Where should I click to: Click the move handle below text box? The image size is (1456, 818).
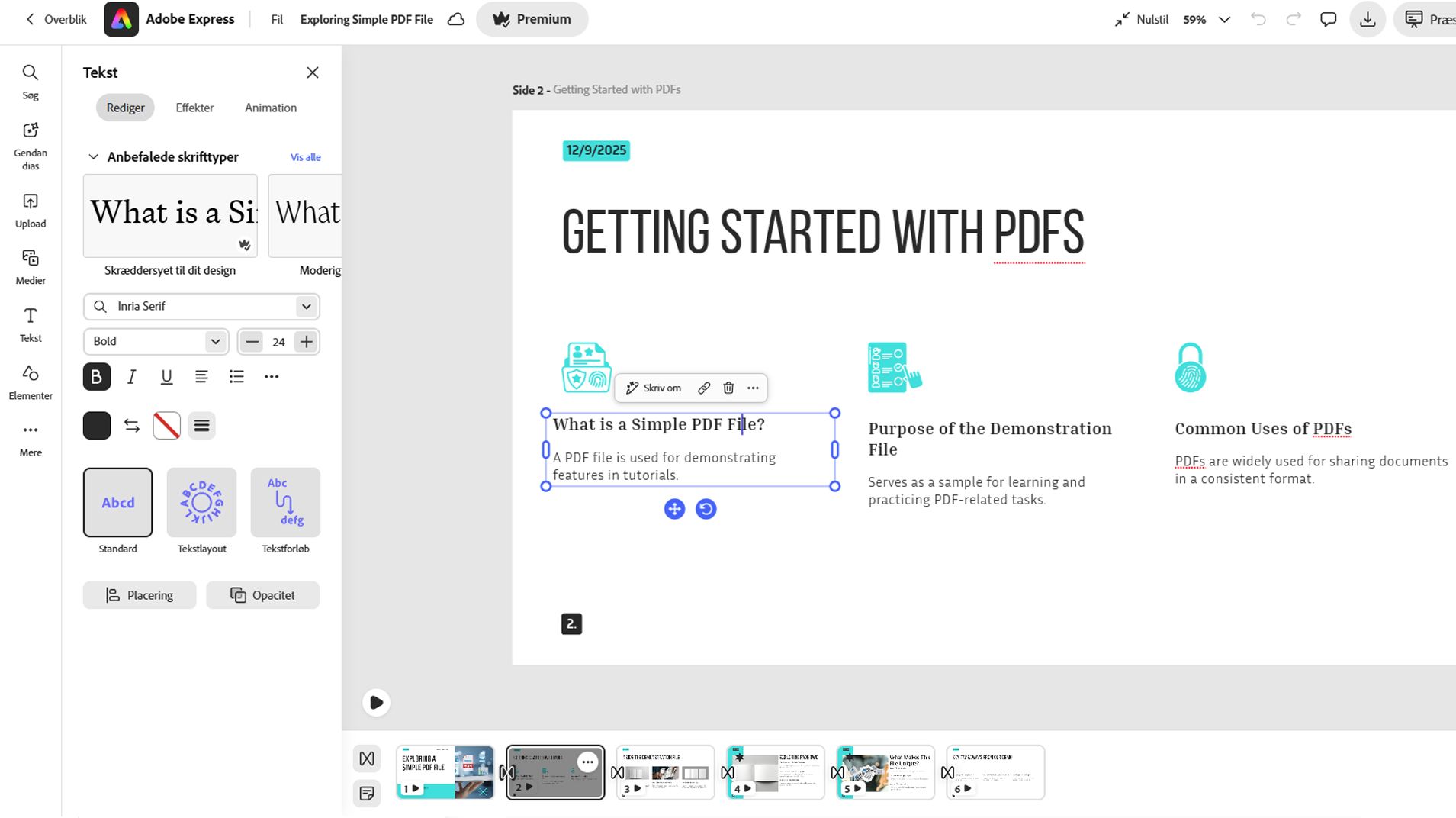click(674, 509)
